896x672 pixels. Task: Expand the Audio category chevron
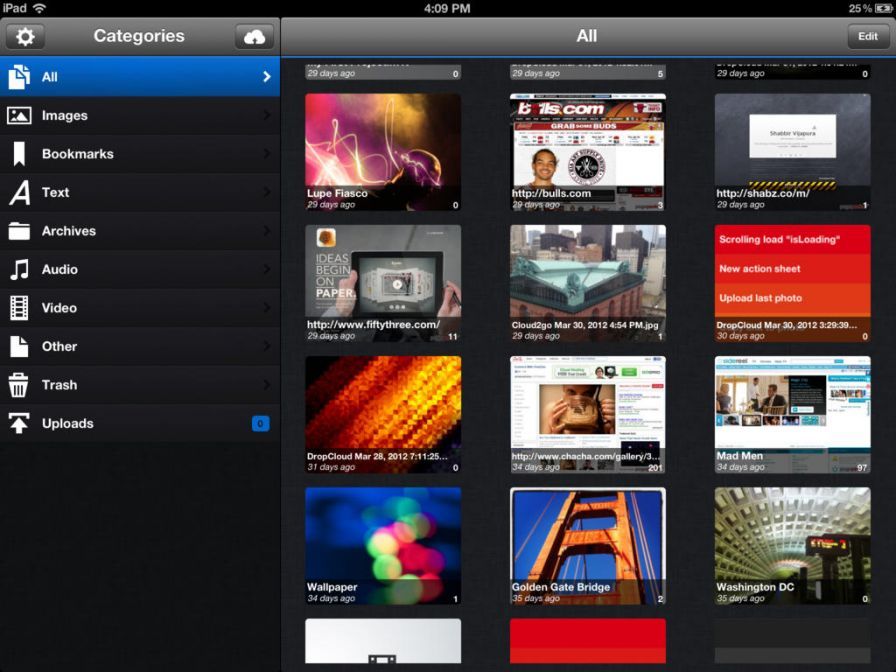[266, 269]
